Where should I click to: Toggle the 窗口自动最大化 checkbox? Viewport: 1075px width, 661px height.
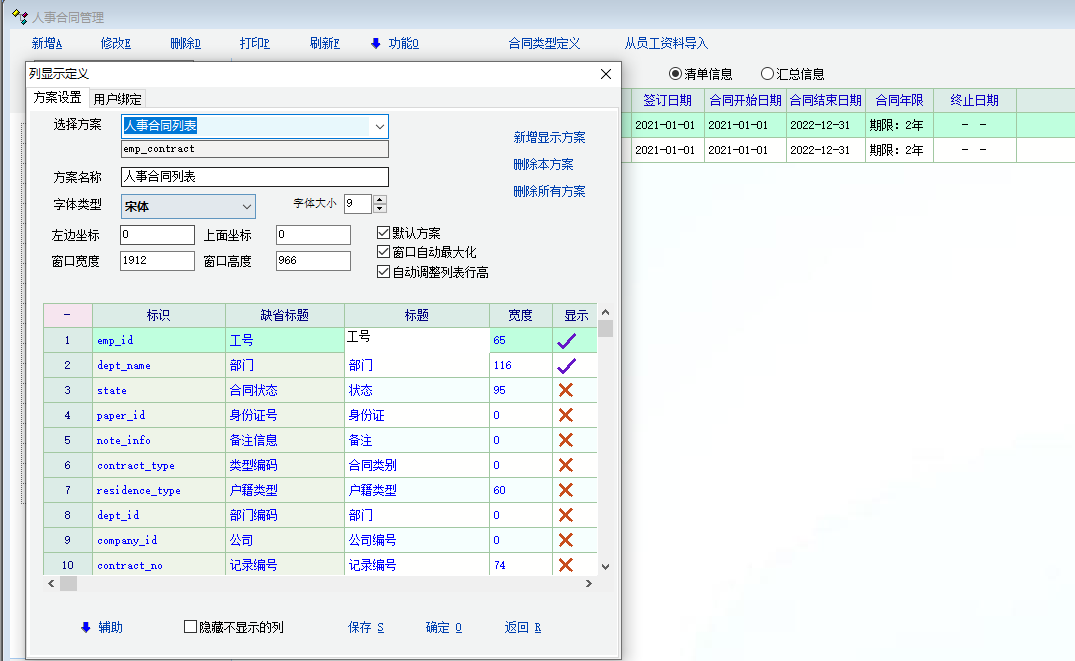[x=384, y=252]
